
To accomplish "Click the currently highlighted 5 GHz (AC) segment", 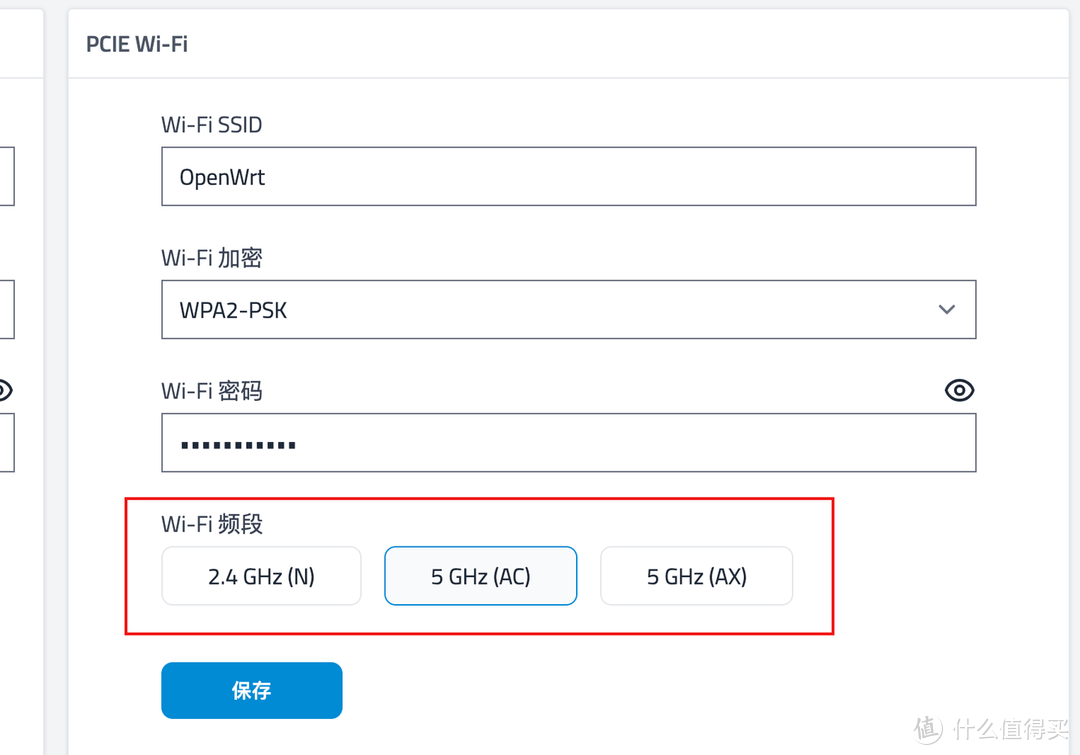I will click(480, 576).
